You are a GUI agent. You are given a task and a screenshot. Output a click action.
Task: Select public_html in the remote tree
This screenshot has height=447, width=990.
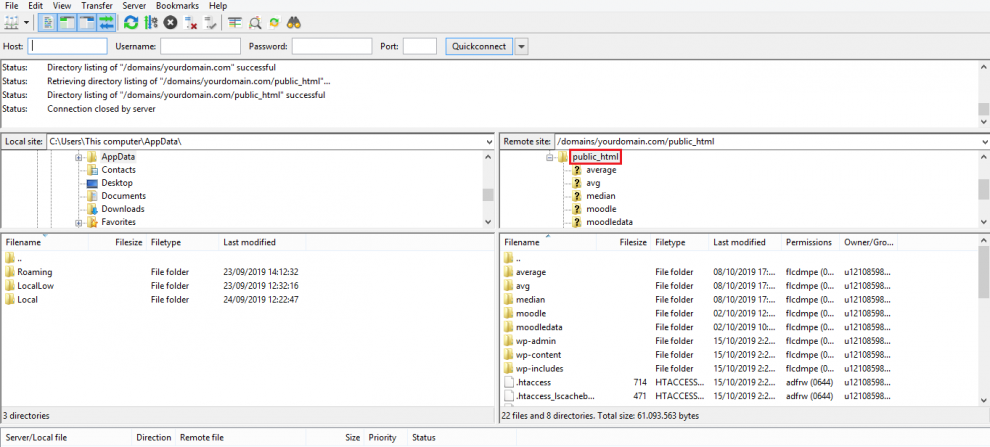tap(595, 157)
